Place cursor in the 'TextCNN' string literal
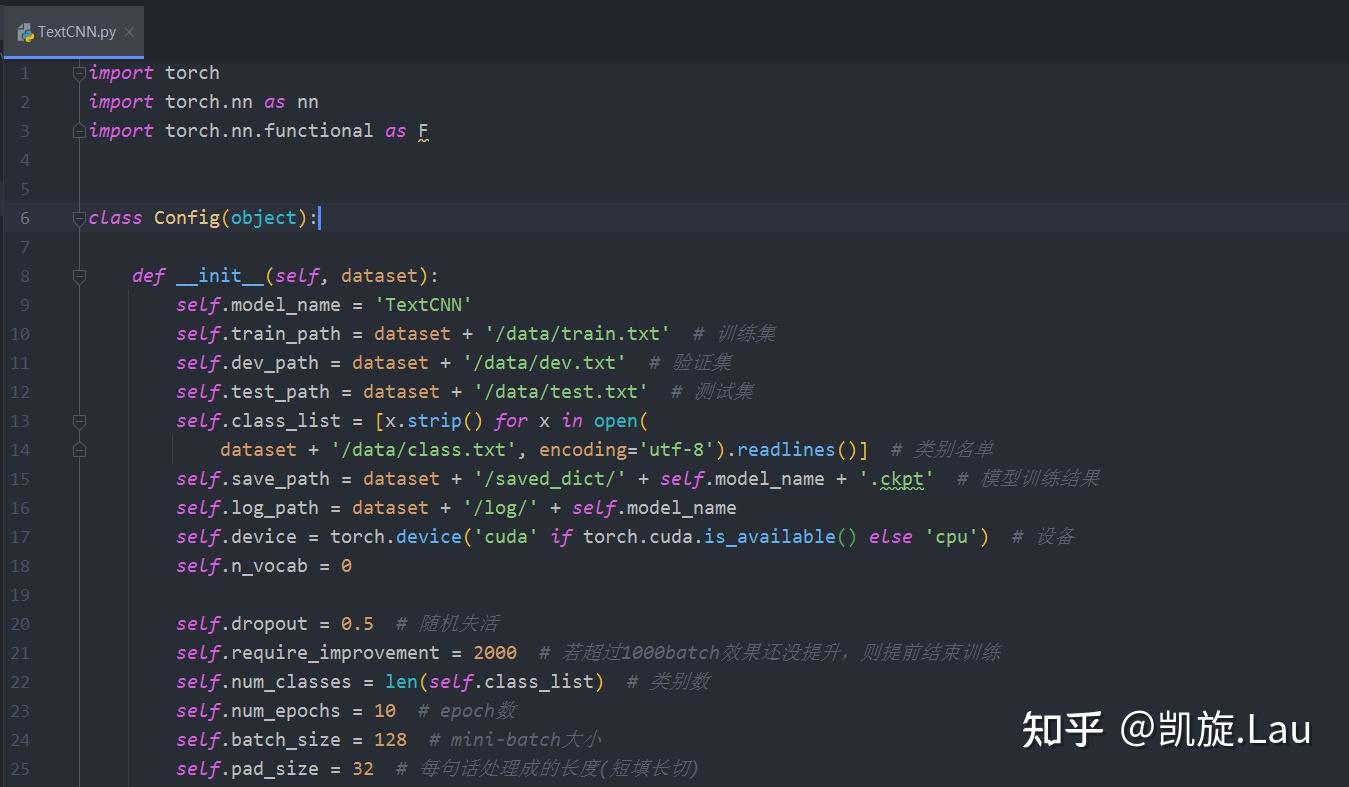The image size is (1349, 787). point(424,304)
